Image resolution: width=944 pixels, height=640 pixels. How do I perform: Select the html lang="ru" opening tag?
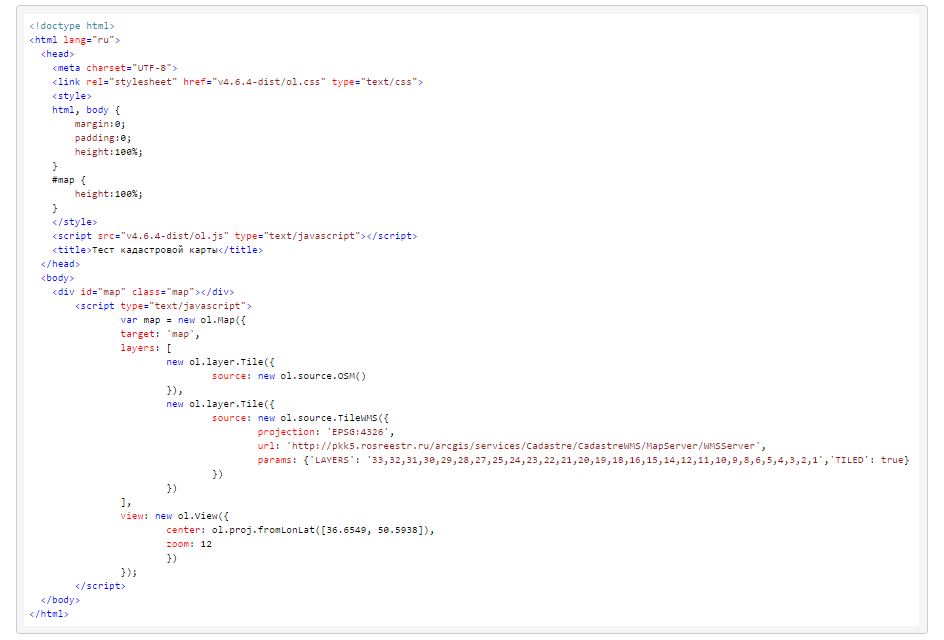tap(75, 40)
